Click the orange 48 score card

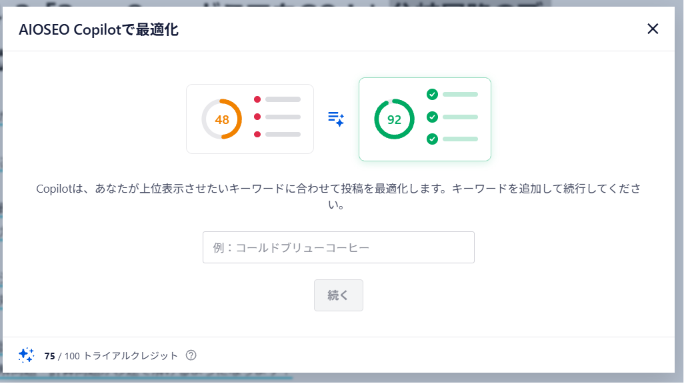pyautogui.click(x=250, y=119)
